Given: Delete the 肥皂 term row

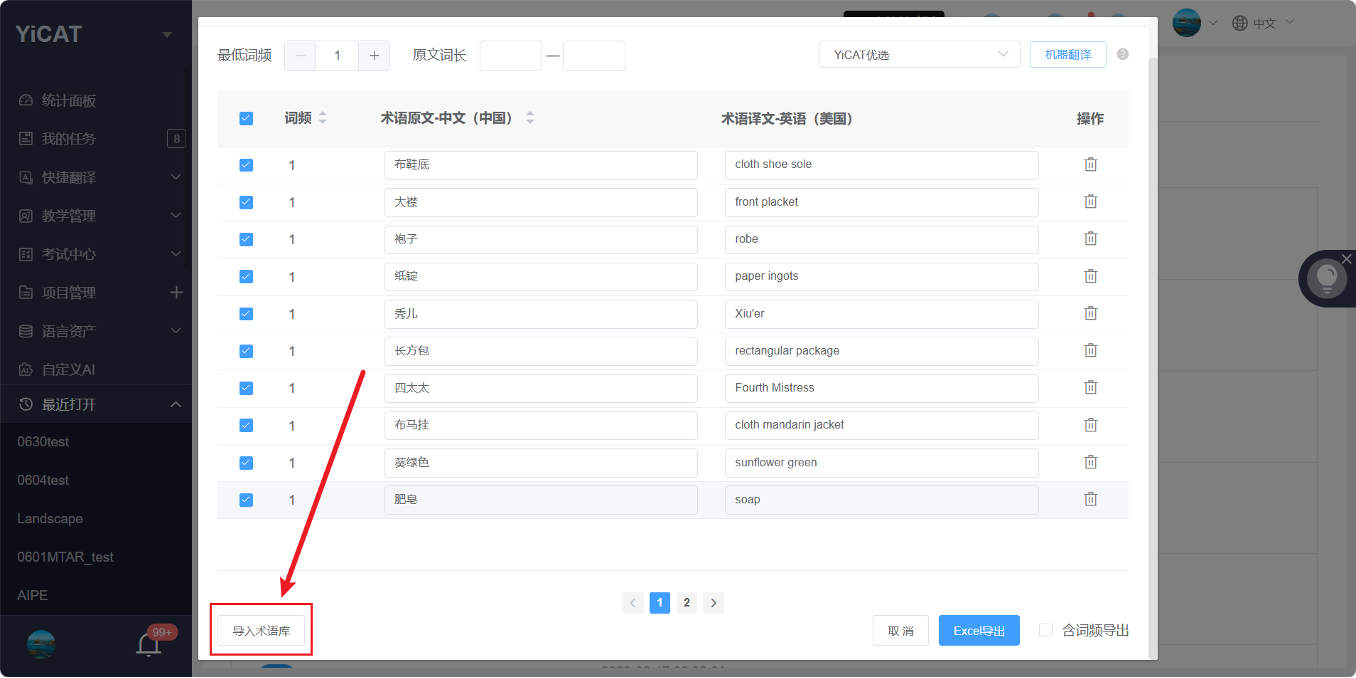Looking at the screenshot, I should pyautogui.click(x=1090, y=499).
